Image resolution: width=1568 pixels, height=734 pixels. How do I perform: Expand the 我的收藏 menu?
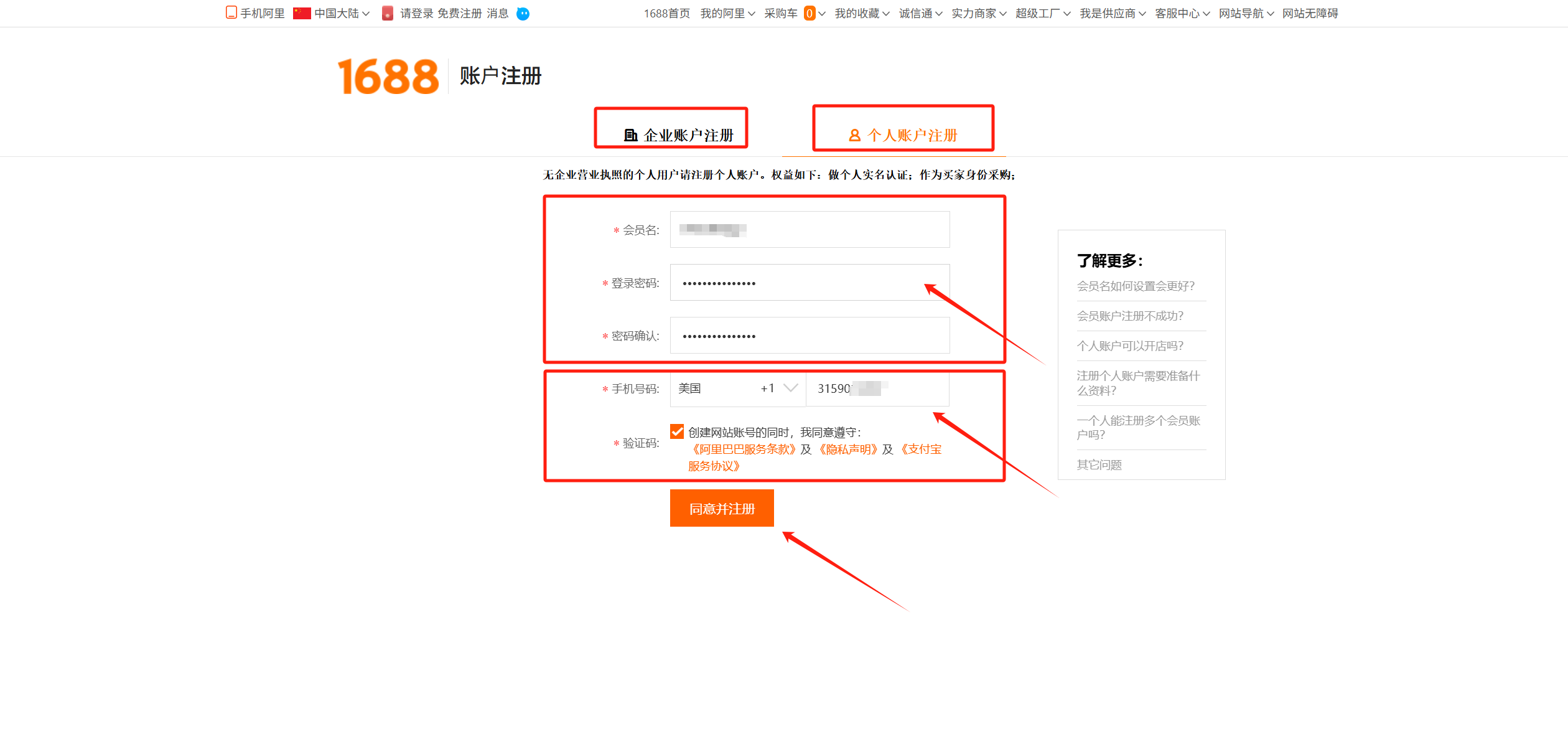click(862, 13)
